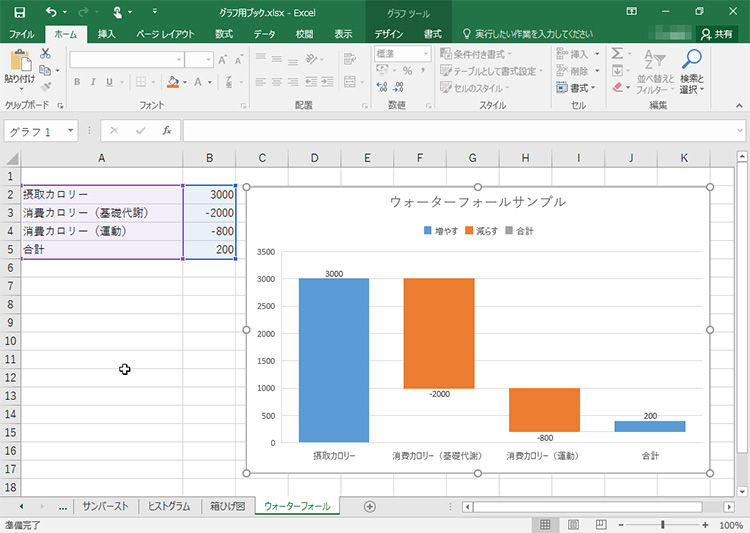Viewport: 750px width, 533px height.
Task: Add a new sheet with plus icon
Action: [x=370, y=506]
